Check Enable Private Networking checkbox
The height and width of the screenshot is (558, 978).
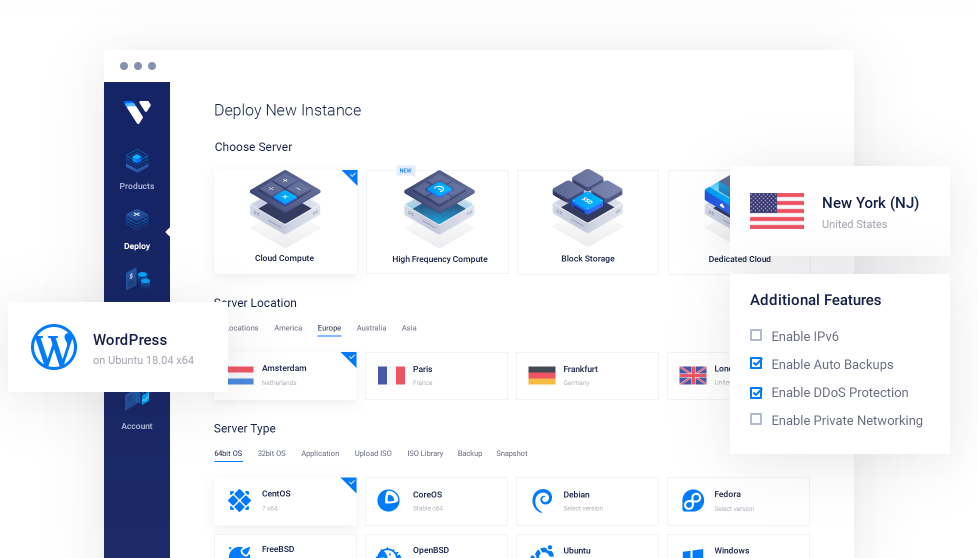[x=756, y=420]
